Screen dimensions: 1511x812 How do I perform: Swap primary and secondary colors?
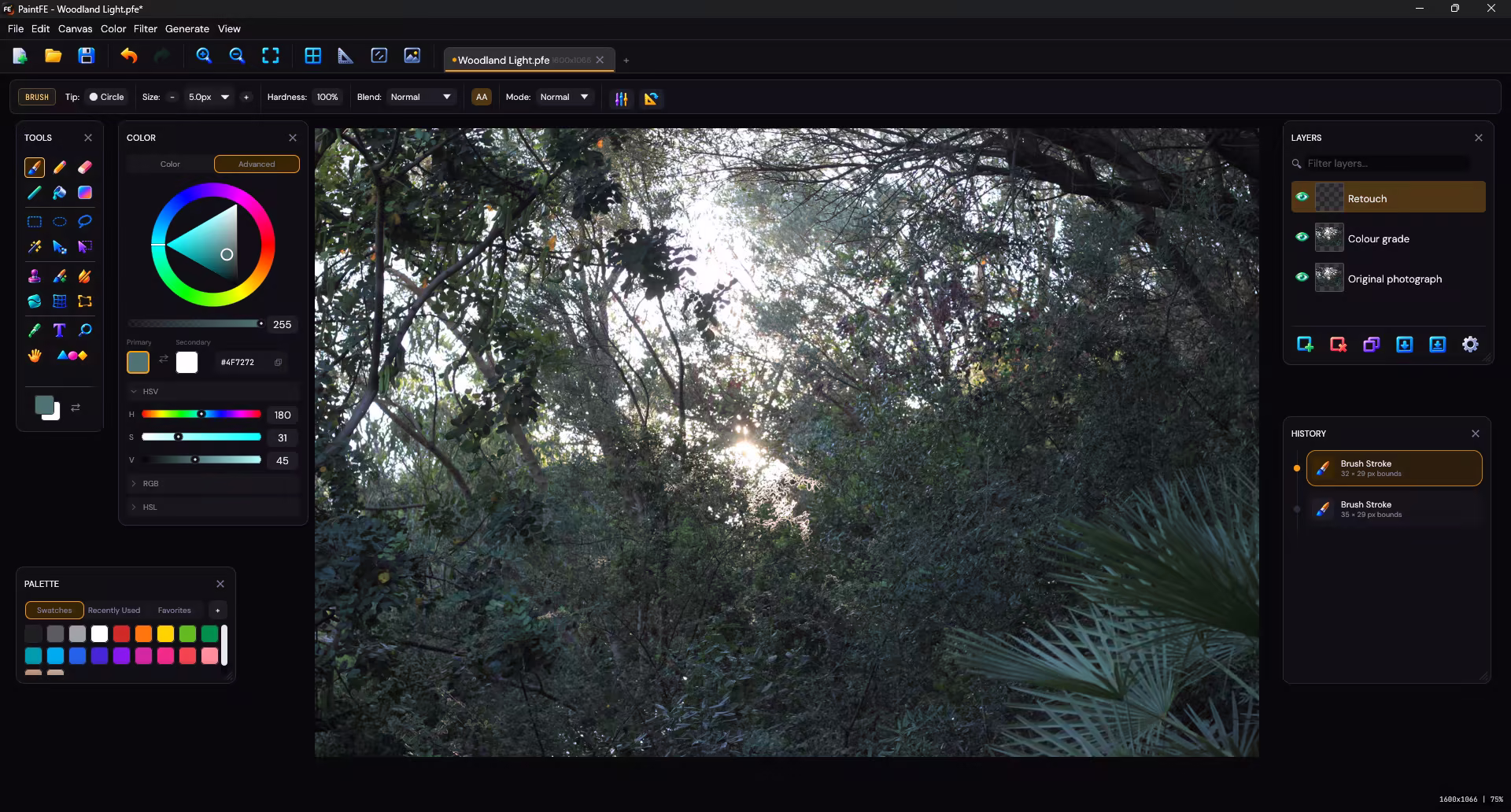click(x=164, y=360)
